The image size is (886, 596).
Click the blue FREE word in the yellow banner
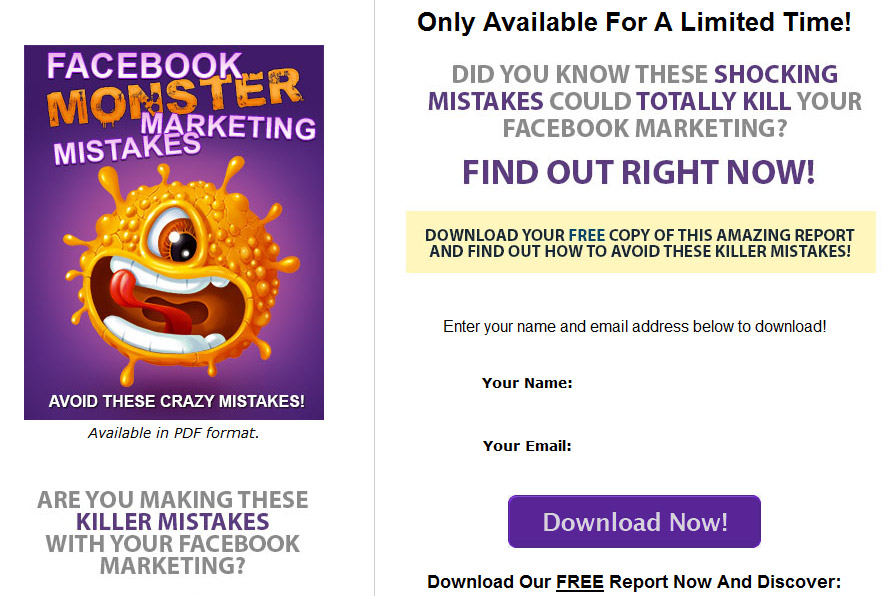click(587, 235)
